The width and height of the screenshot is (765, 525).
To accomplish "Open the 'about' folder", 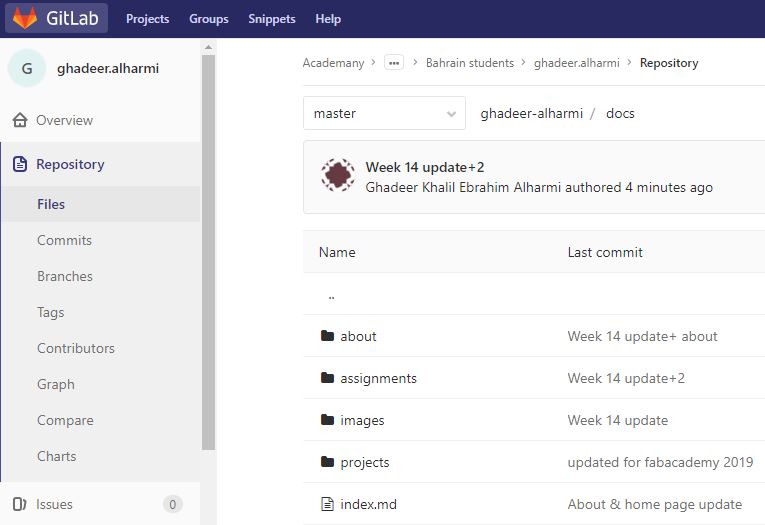I will (358, 336).
